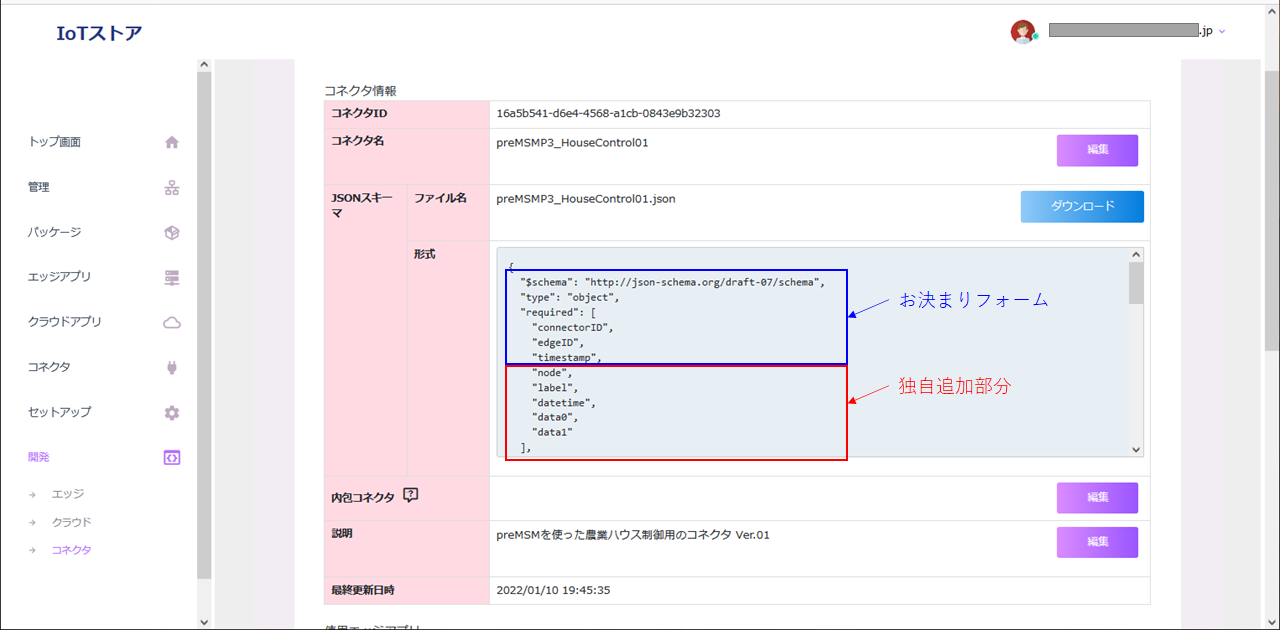The height and width of the screenshot is (630, 1280).
Task: Click the plug icon beside コネクタ
Action: (x=171, y=367)
